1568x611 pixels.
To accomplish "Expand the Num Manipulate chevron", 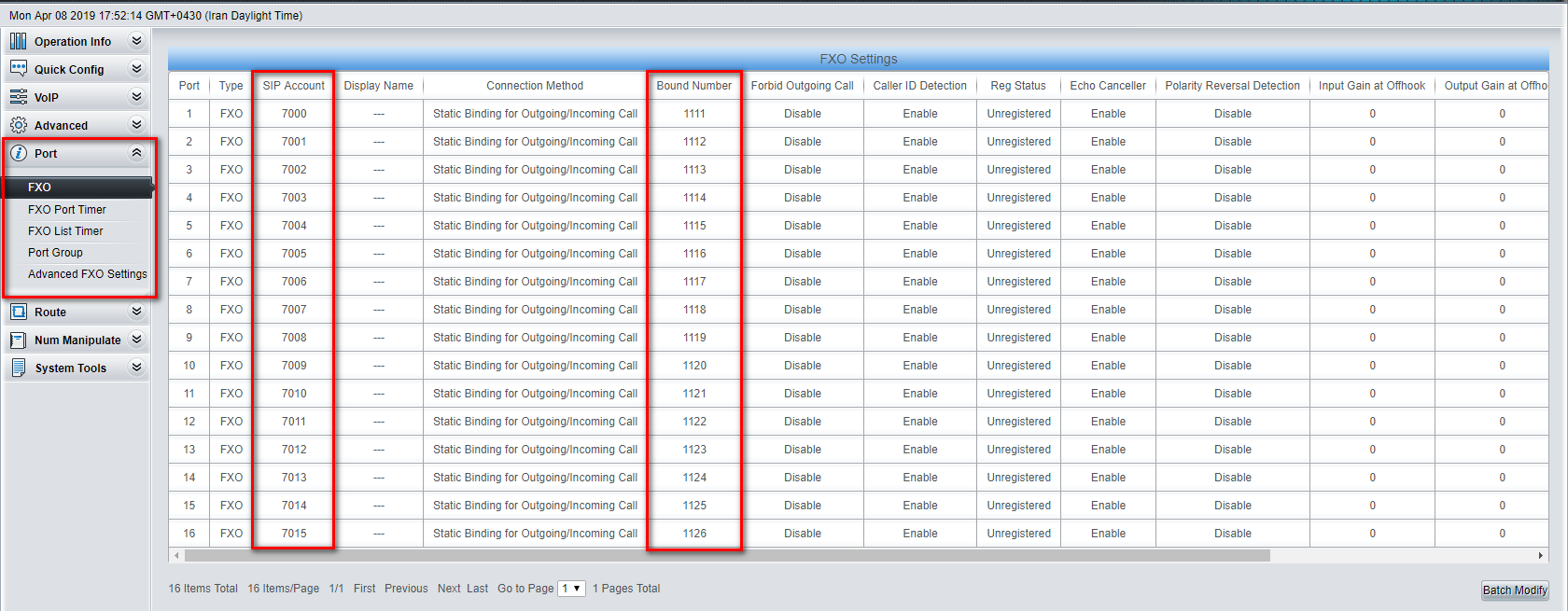I will pyautogui.click(x=136, y=340).
